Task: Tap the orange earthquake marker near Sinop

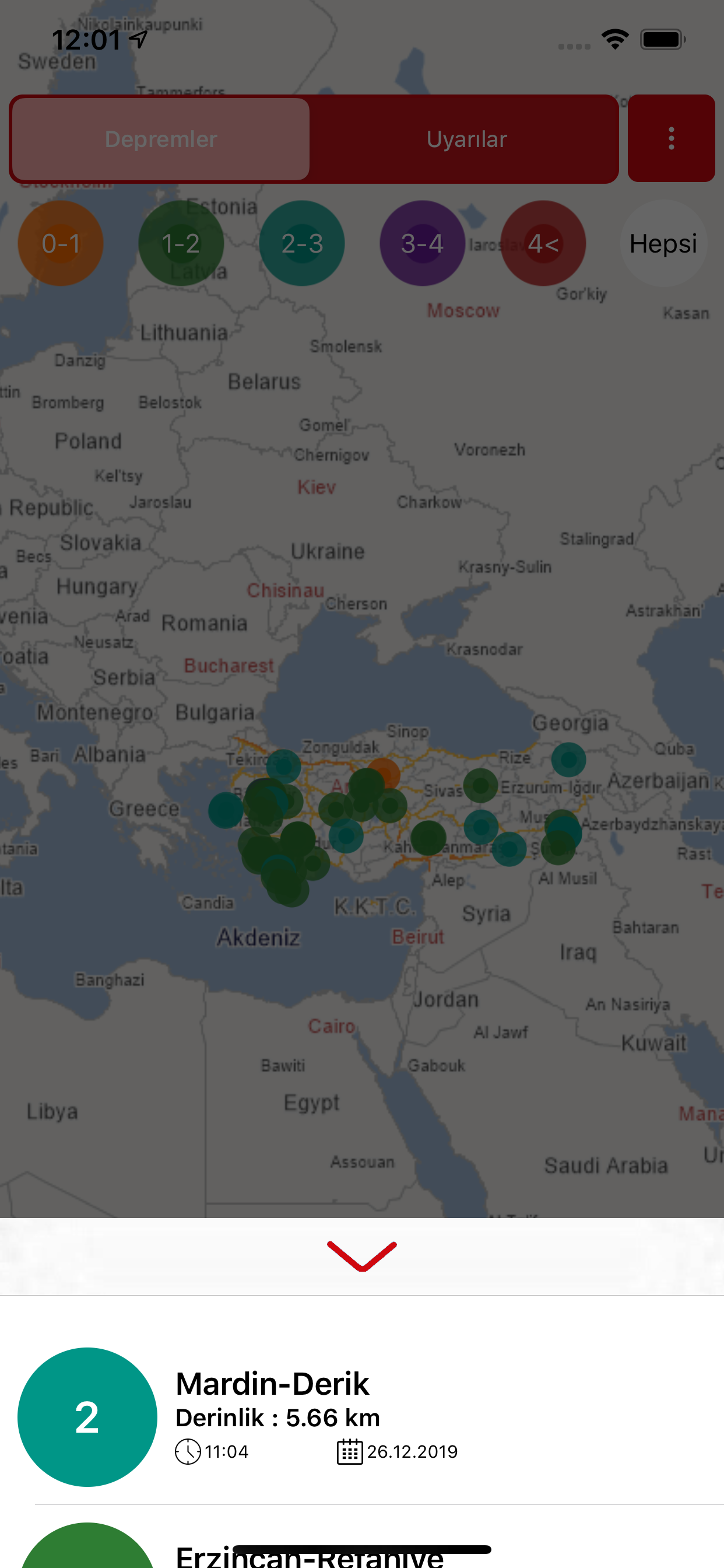Action: coord(385,773)
